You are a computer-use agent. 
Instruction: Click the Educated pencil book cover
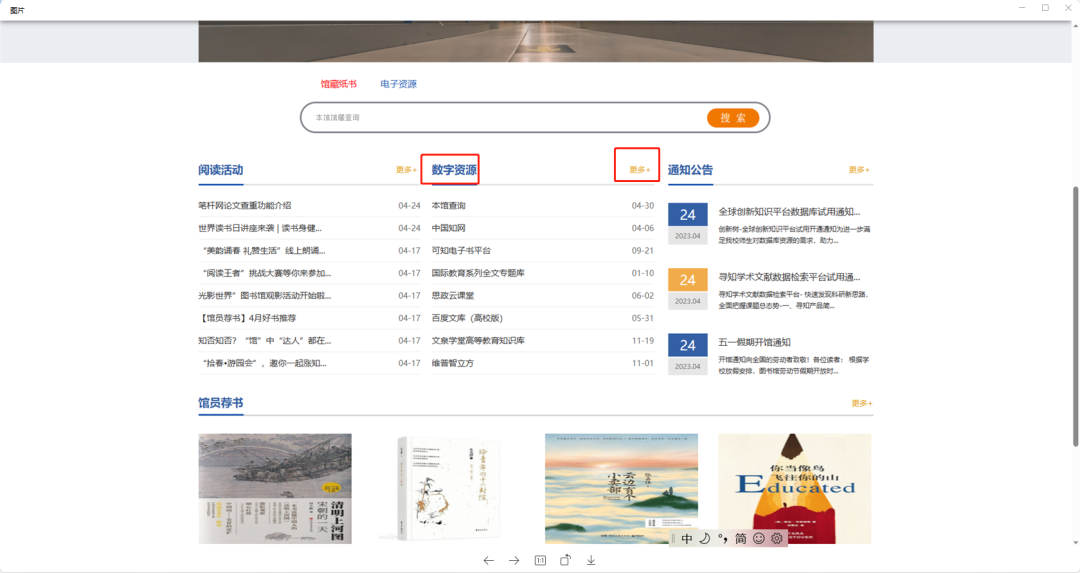point(795,488)
